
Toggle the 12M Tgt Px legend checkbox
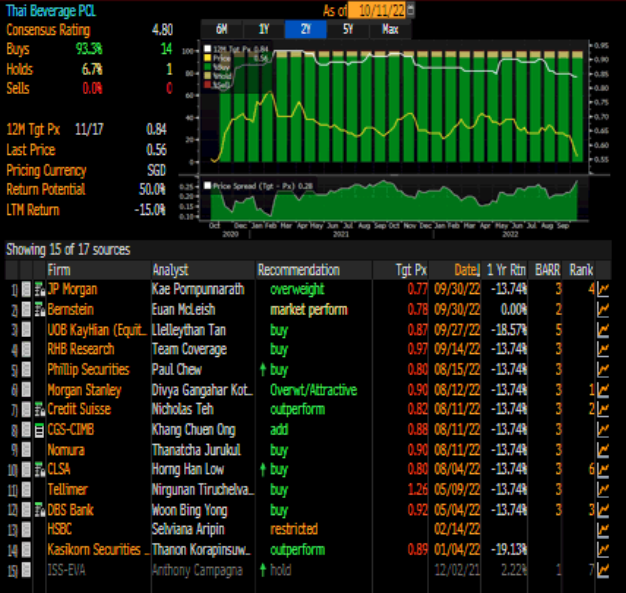click(x=208, y=49)
